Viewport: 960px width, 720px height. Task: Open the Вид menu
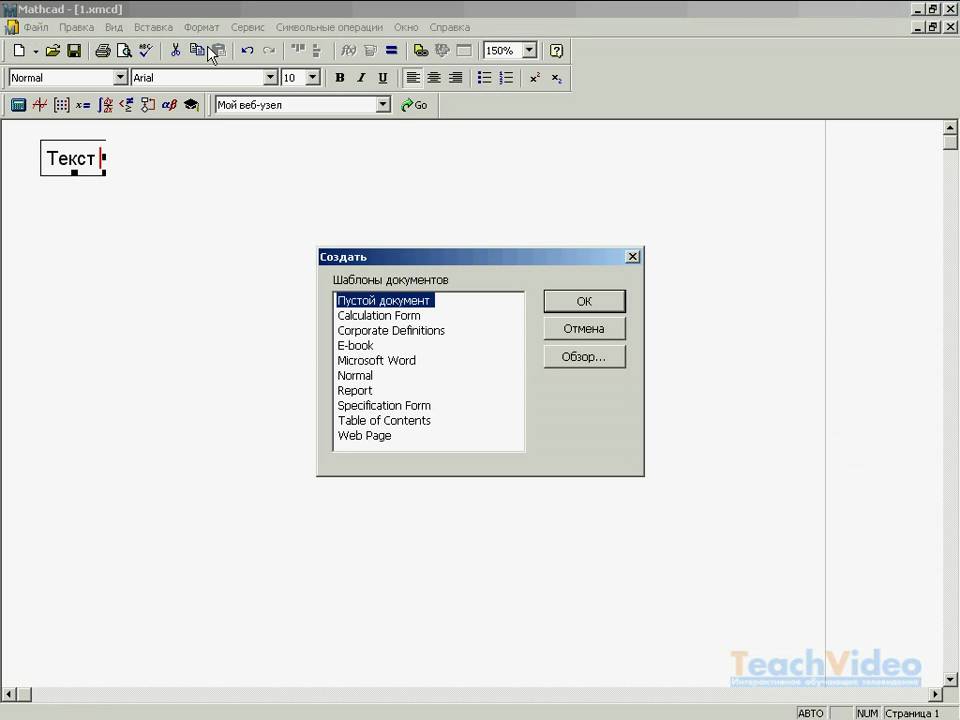click(114, 28)
